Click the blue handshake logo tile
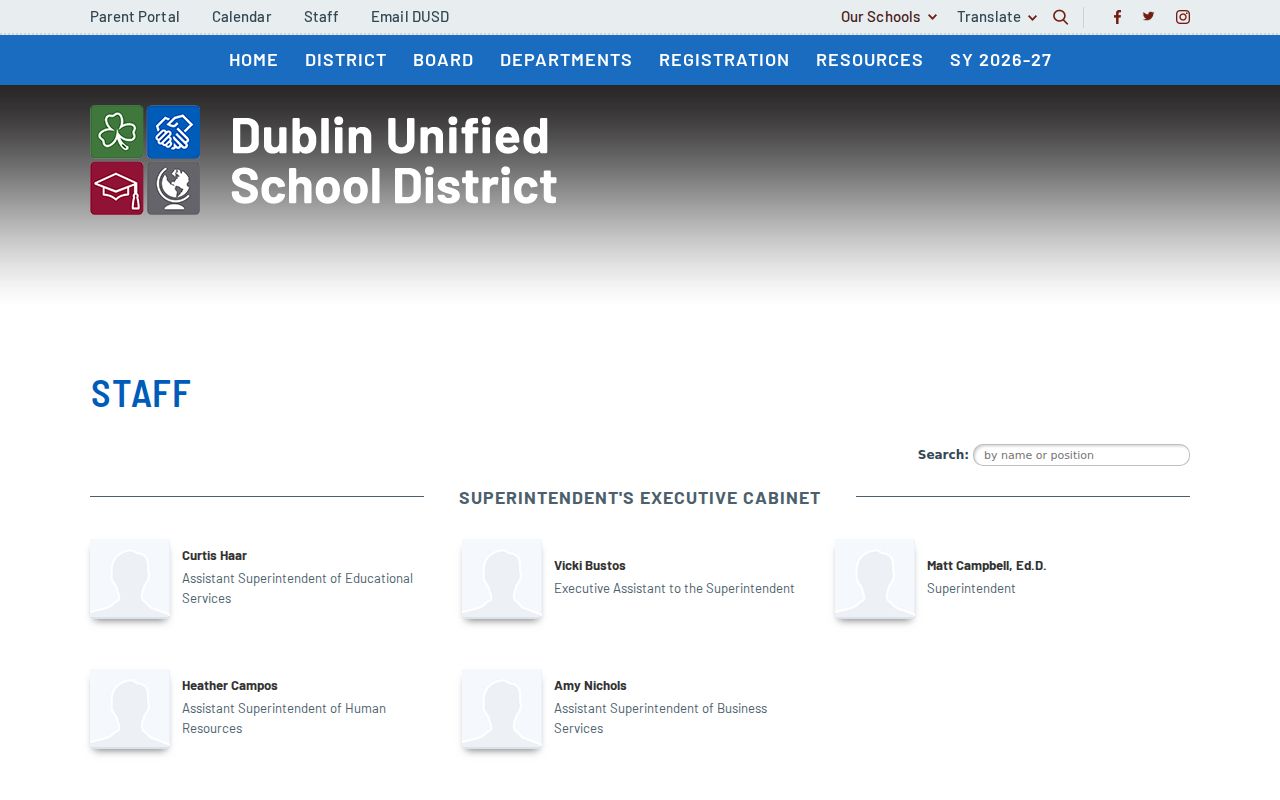This screenshot has height=800, width=1280. point(174,132)
